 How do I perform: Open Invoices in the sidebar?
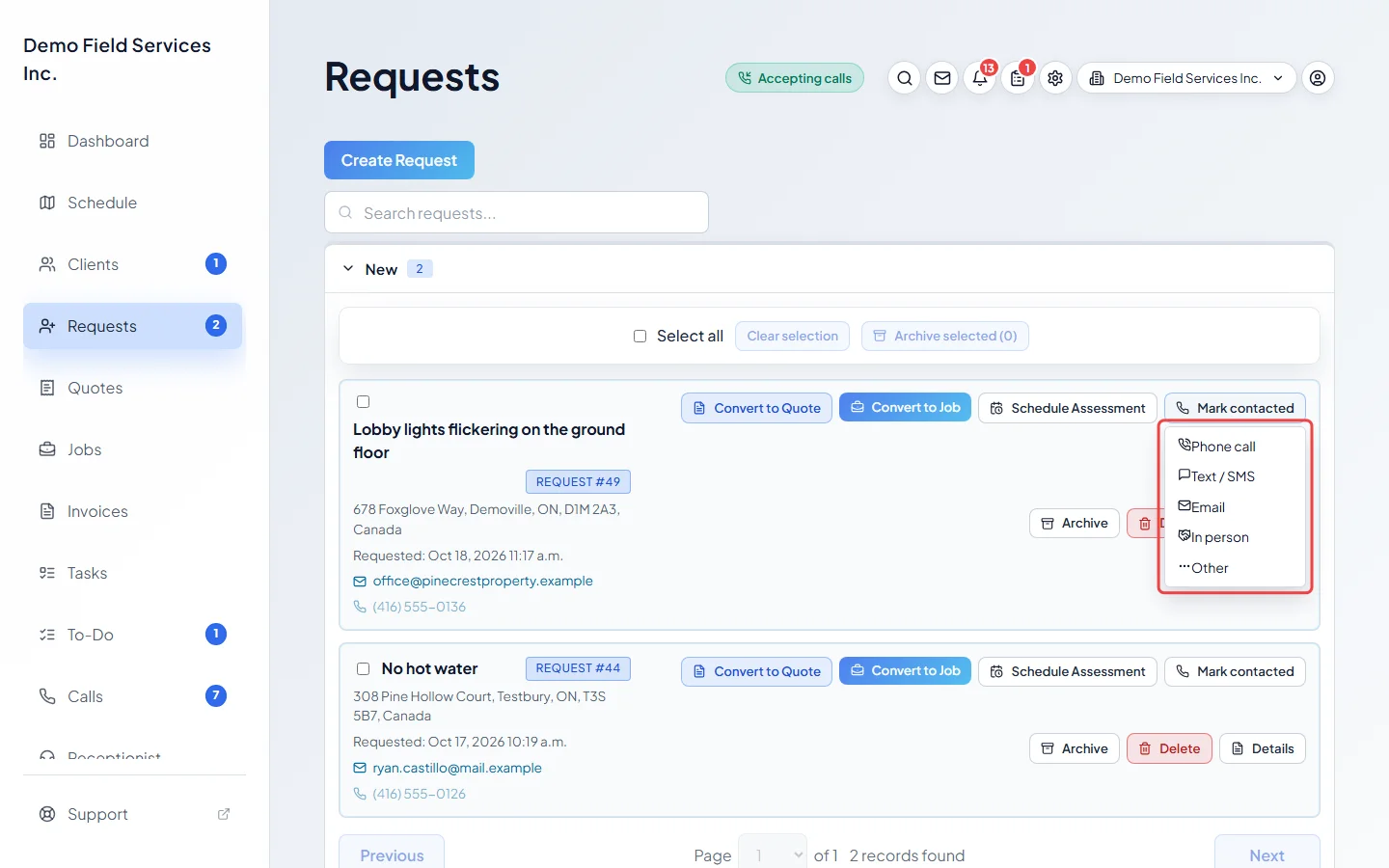(x=133, y=511)
